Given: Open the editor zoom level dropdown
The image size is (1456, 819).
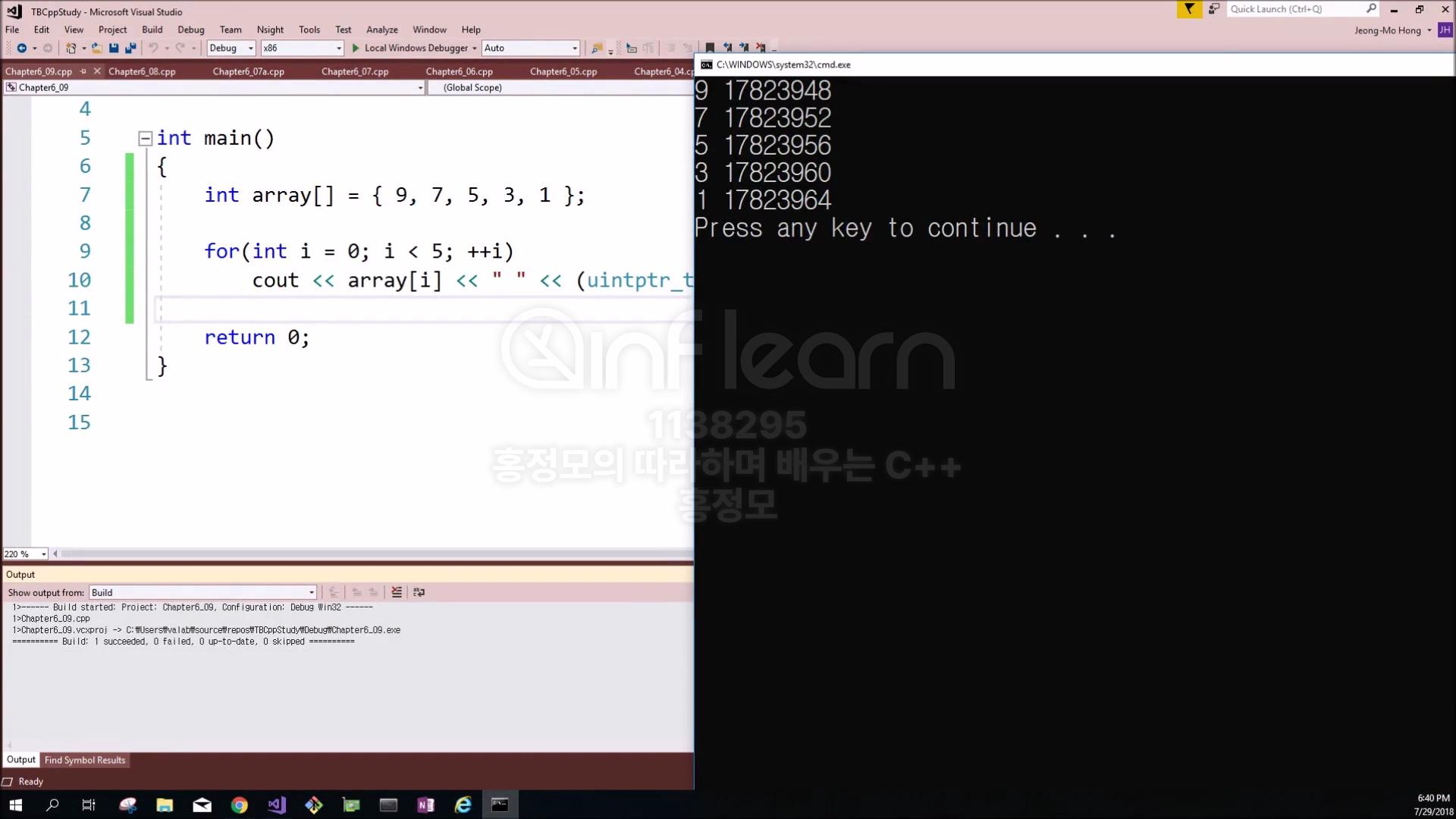Looking at the screenshot, I should click(x=43, y=554).
